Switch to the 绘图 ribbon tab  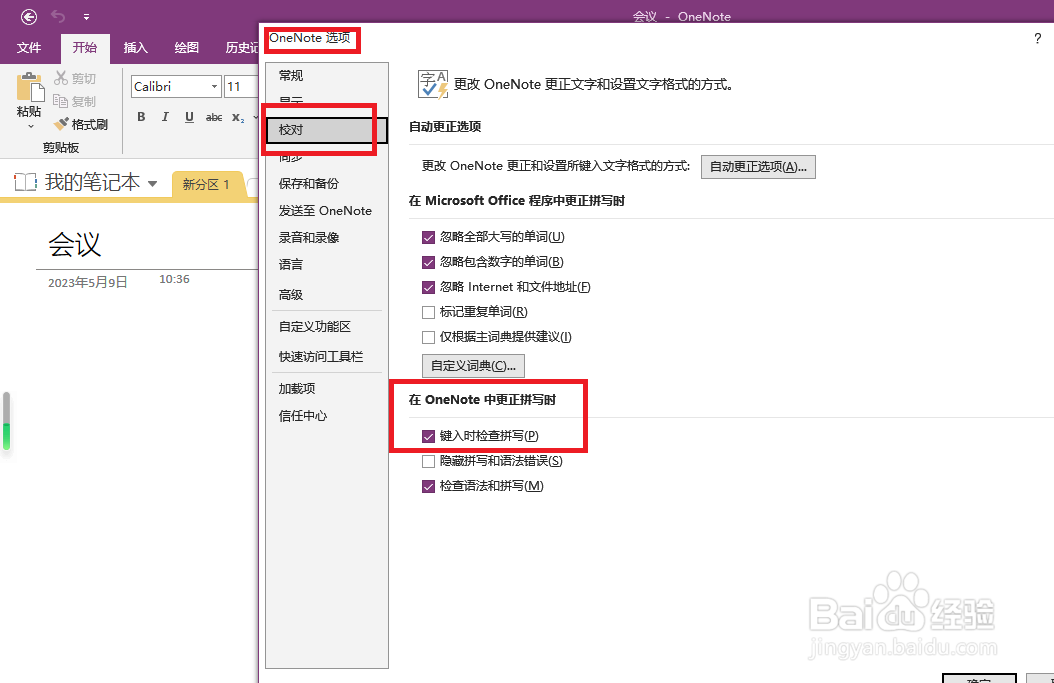pyautogui.click(x=186, y=48)
